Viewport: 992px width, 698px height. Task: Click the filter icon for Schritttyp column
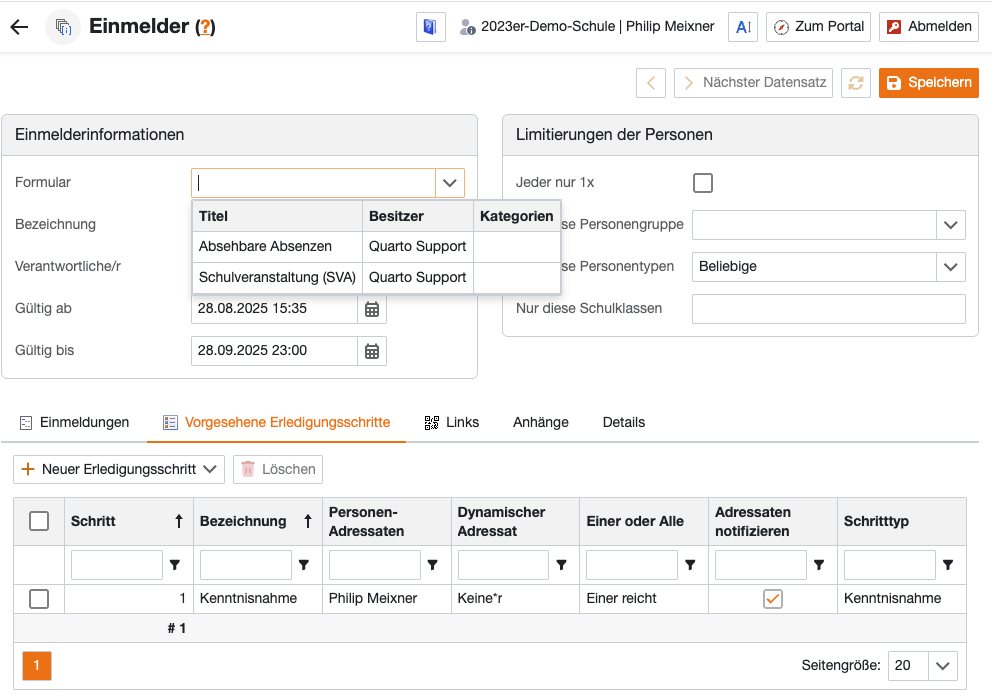pyautogui.click(x=948, y=565)
